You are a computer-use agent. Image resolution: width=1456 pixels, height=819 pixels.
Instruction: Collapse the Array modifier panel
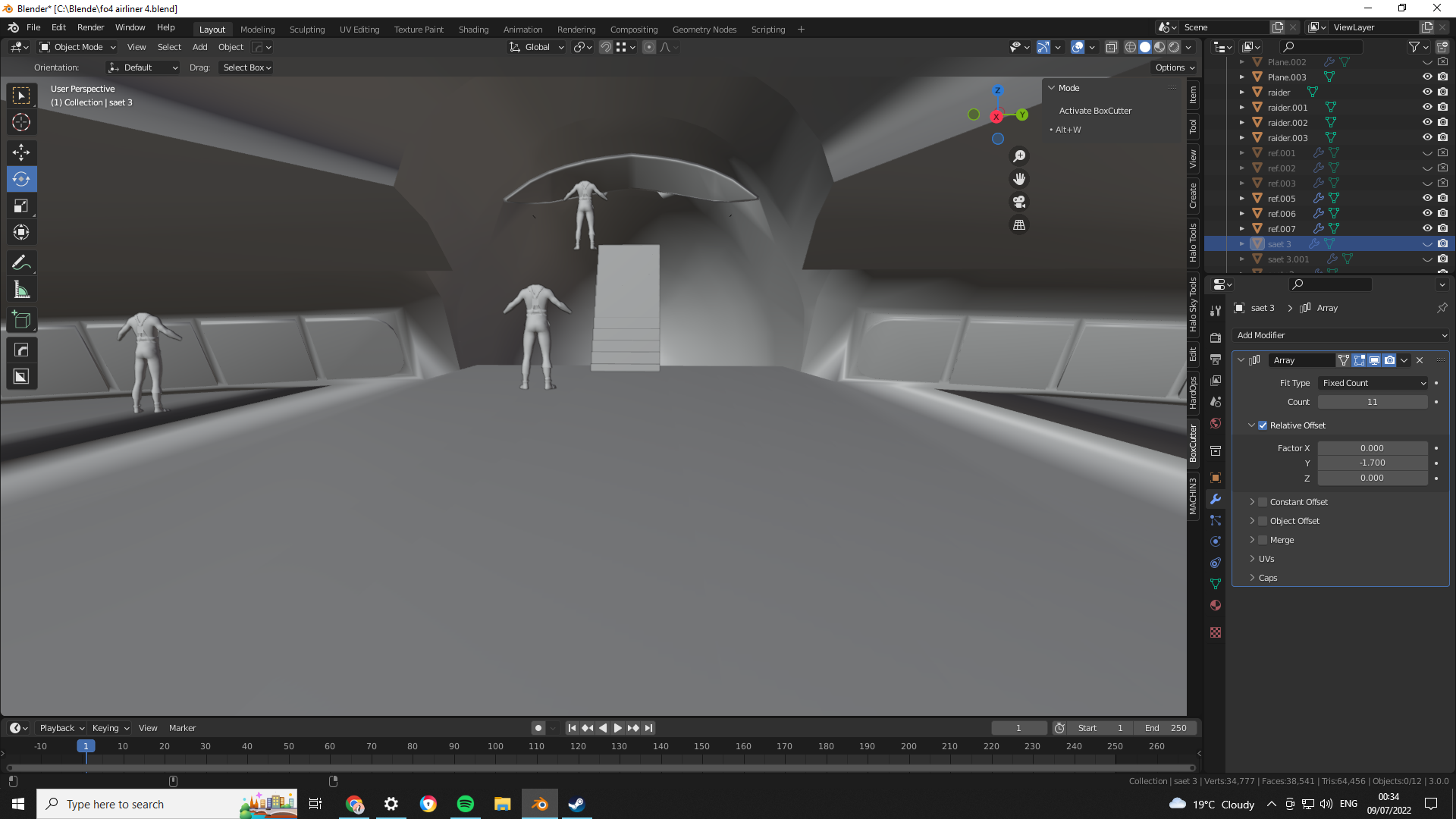click(1241, 360)
